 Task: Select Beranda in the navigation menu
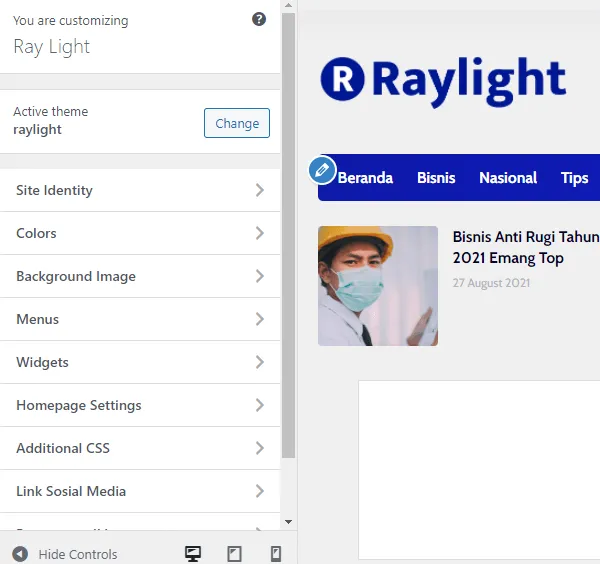(366, 178)
